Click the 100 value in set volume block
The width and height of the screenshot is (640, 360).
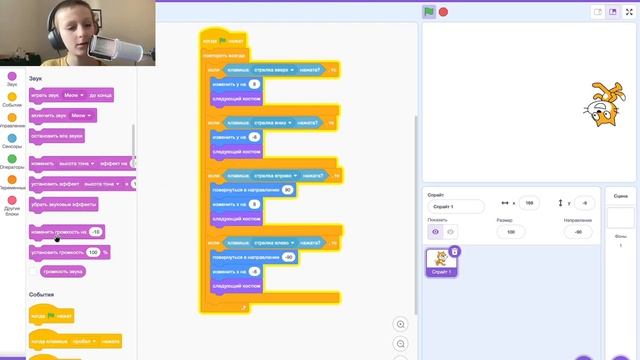pyautogui.click(x=93, y=252)
